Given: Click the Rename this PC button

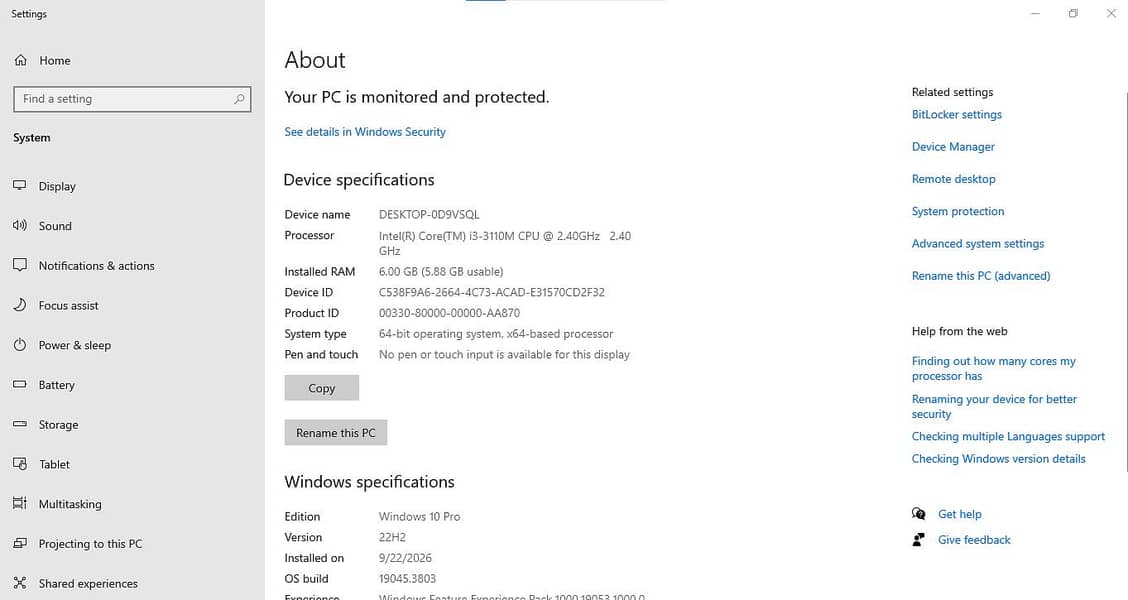Looking at the screenshot, I should pyautogui.click(x=335, y=432).
